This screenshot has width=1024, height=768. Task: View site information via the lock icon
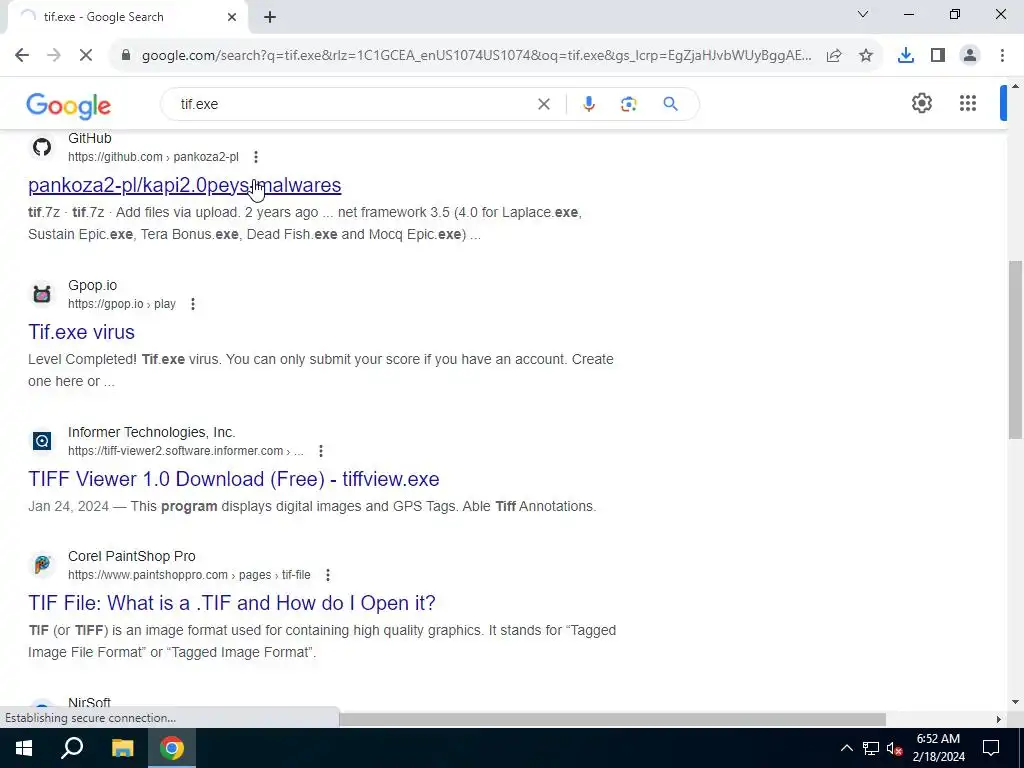(126, 56)
